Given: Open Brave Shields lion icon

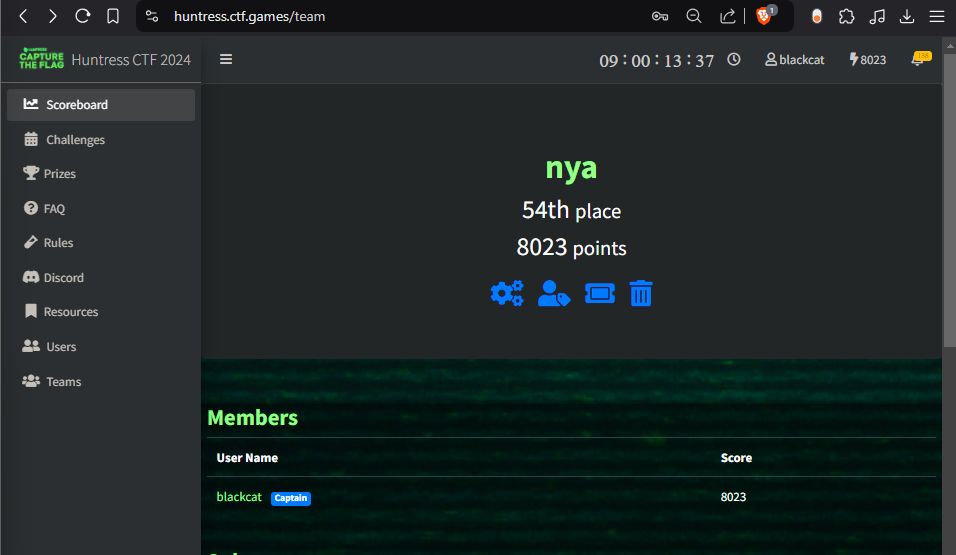Looking at the screenshot, I should coord(765,15).
